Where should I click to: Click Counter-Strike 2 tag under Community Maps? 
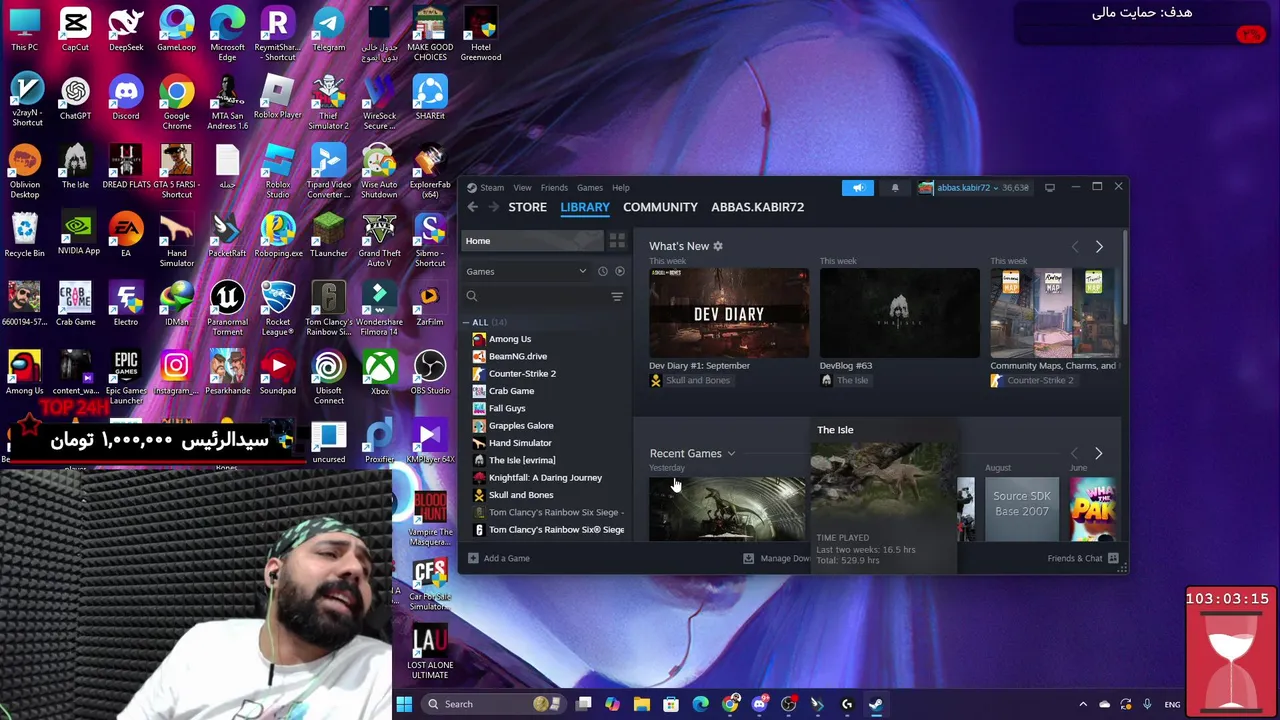tap(1032, 380)
